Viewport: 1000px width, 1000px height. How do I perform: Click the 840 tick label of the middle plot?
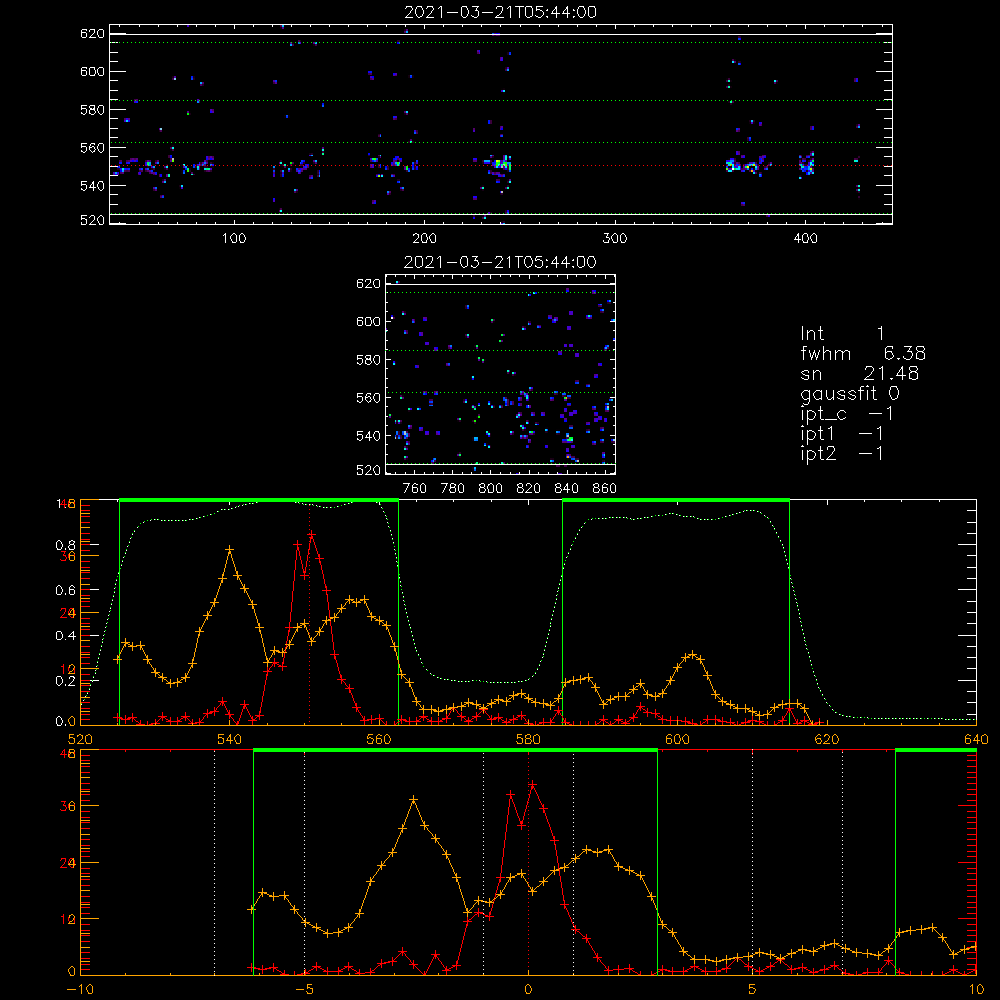(x=566, y=488)
